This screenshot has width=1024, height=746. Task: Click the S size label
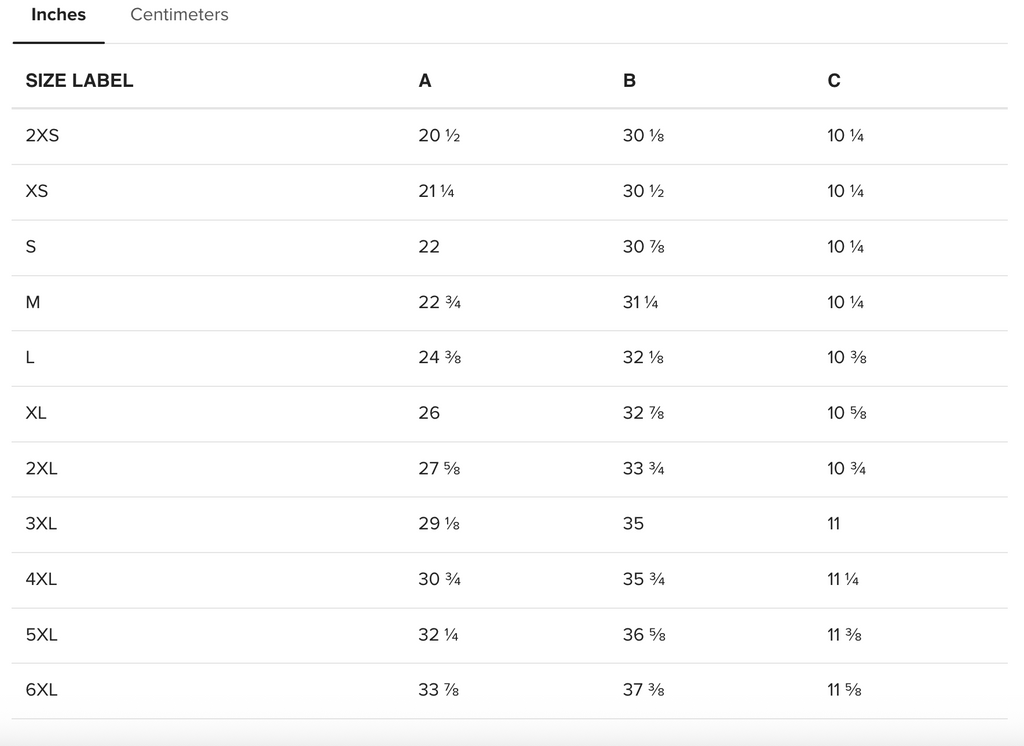[31, 247]
